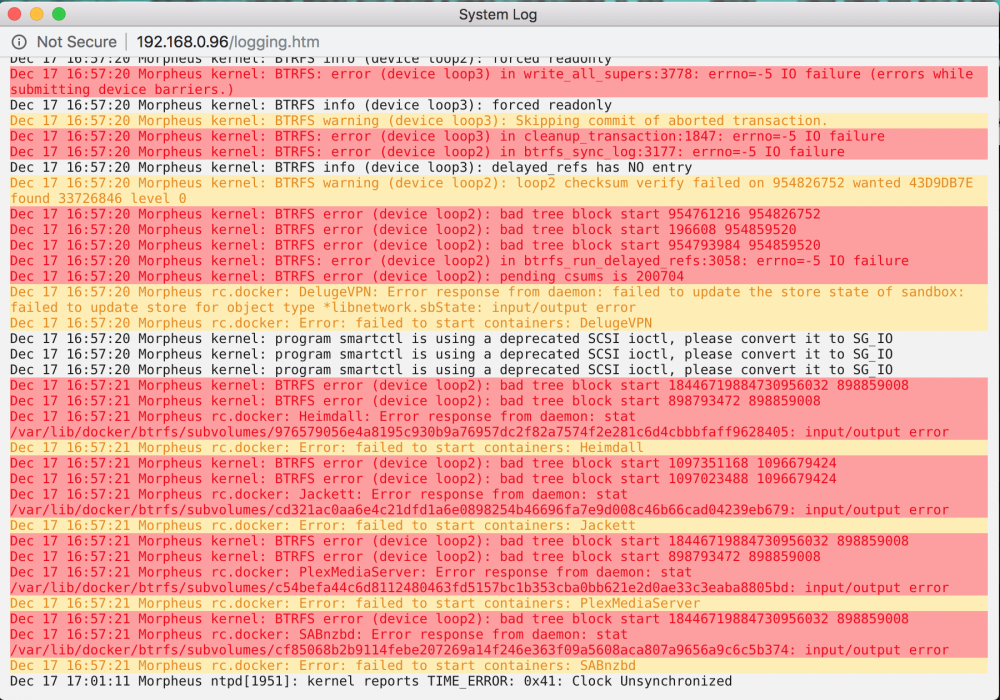Select the 'found 33726846 level 0' text
The image size is (1000, 700).
tap(98, 198)
